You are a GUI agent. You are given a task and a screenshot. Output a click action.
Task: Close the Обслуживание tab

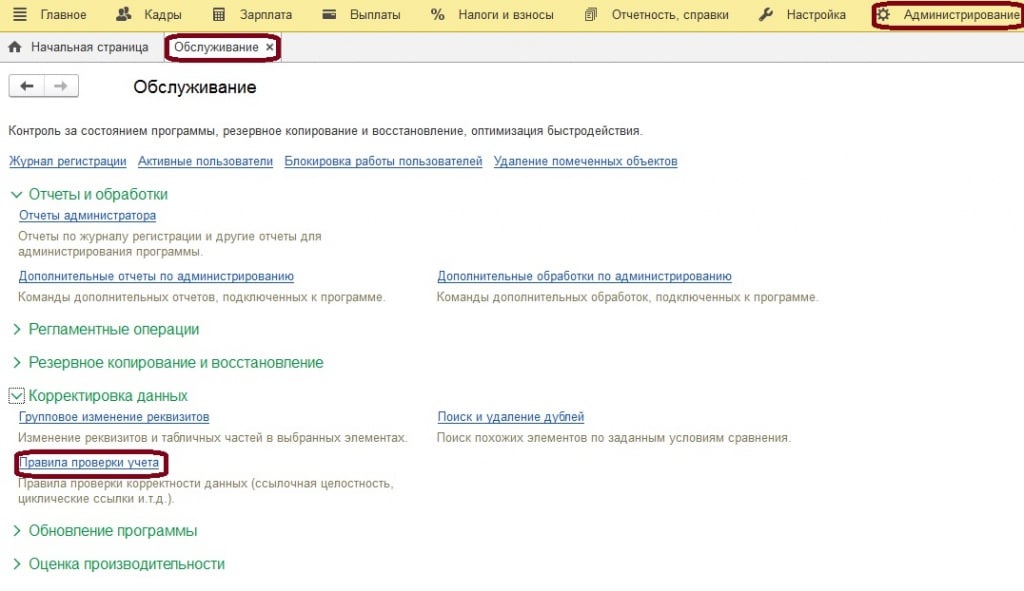[270, 47]
